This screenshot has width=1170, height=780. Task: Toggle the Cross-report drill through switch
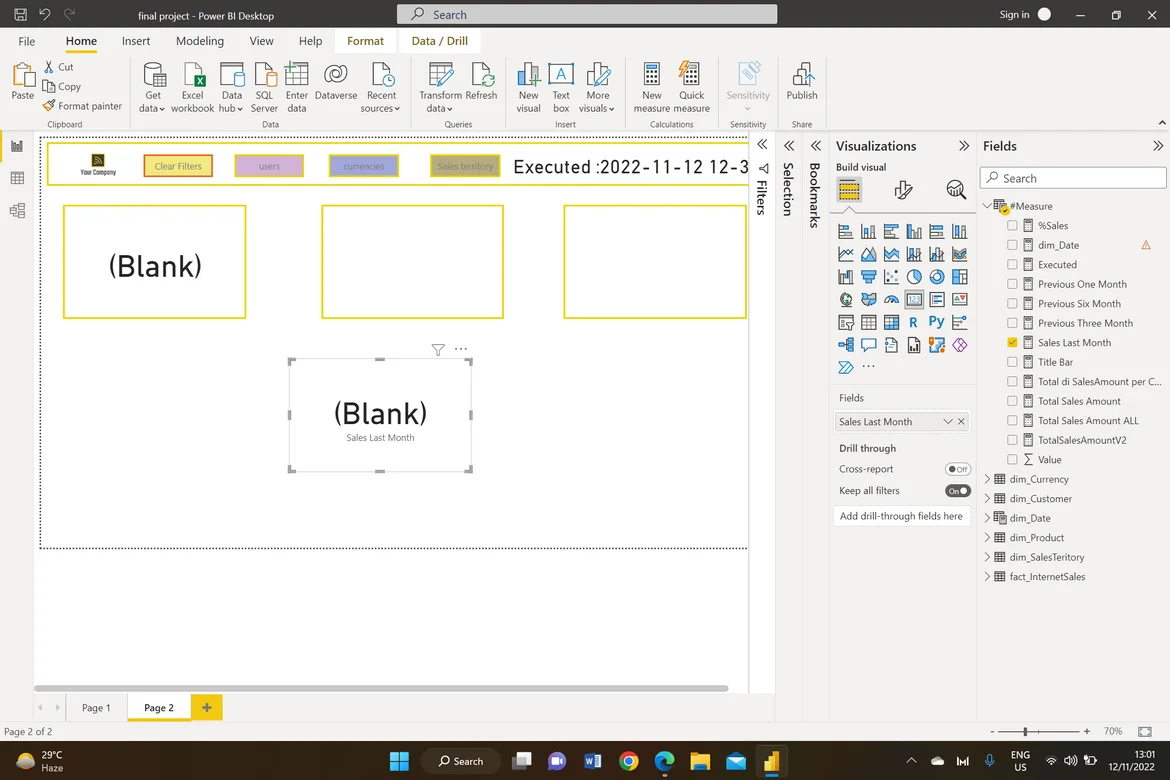coord(957,469)
